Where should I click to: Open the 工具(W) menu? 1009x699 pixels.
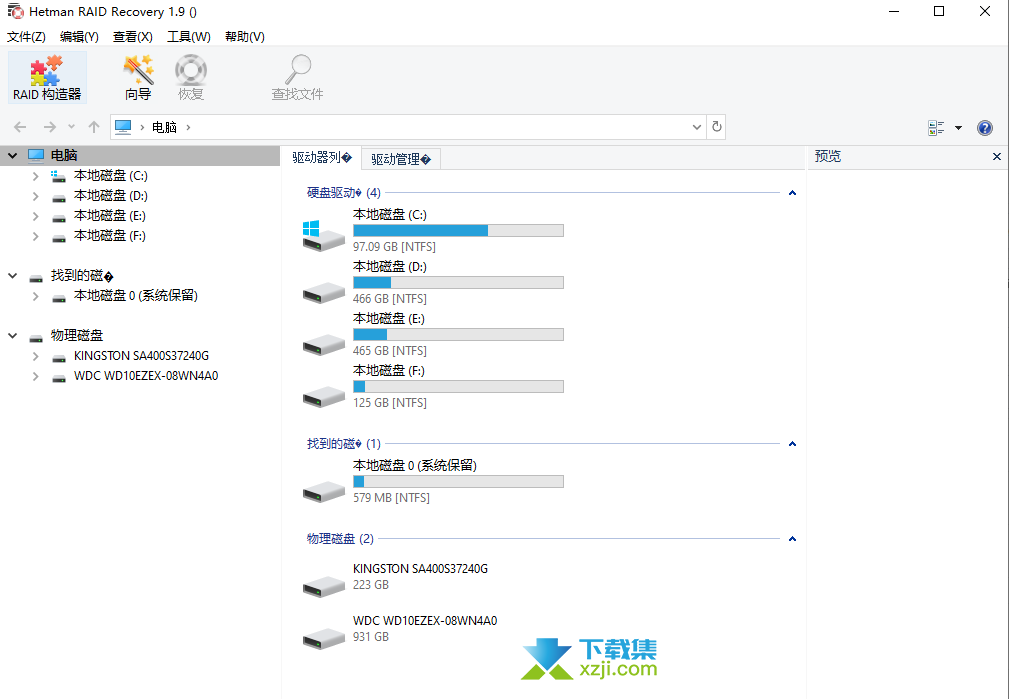189,37
